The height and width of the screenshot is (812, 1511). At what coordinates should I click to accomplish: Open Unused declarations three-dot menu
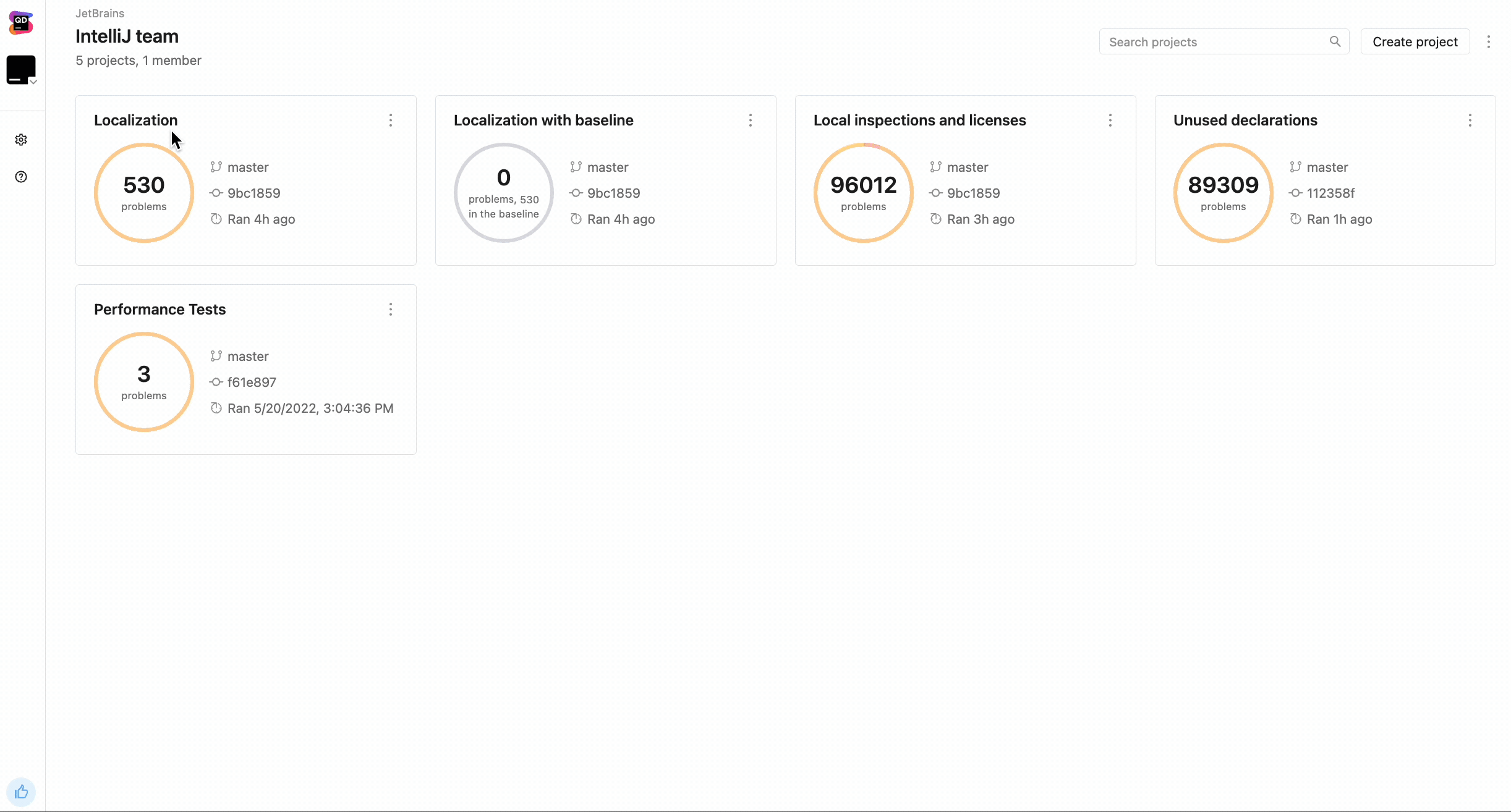pyautogui.click(x=1470, y=120)
